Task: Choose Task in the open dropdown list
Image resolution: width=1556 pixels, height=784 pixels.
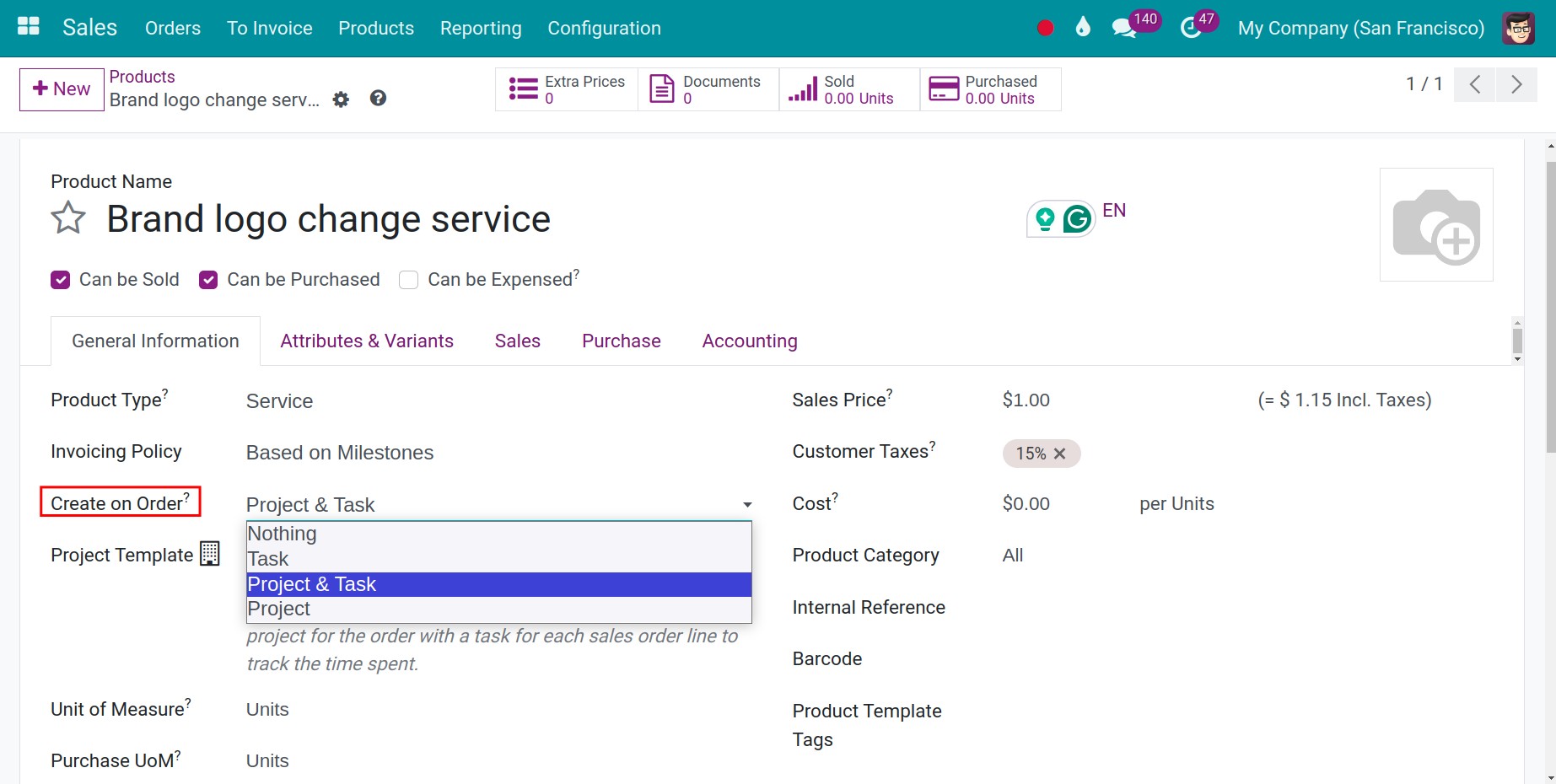Action: 268,558
